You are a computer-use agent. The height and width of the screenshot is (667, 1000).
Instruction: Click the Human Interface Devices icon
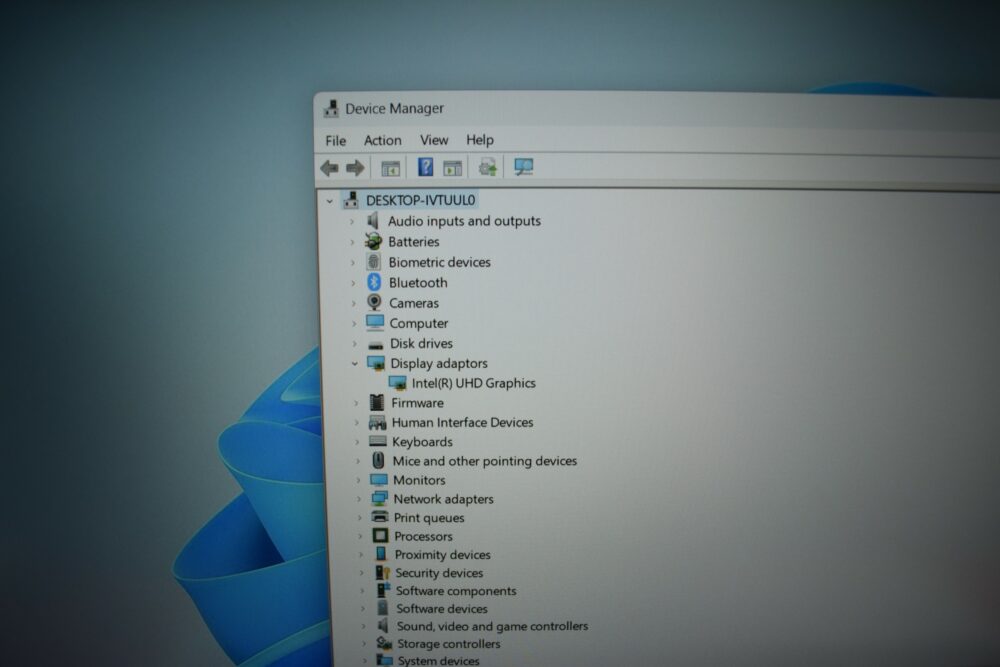(x=378, y=422)
